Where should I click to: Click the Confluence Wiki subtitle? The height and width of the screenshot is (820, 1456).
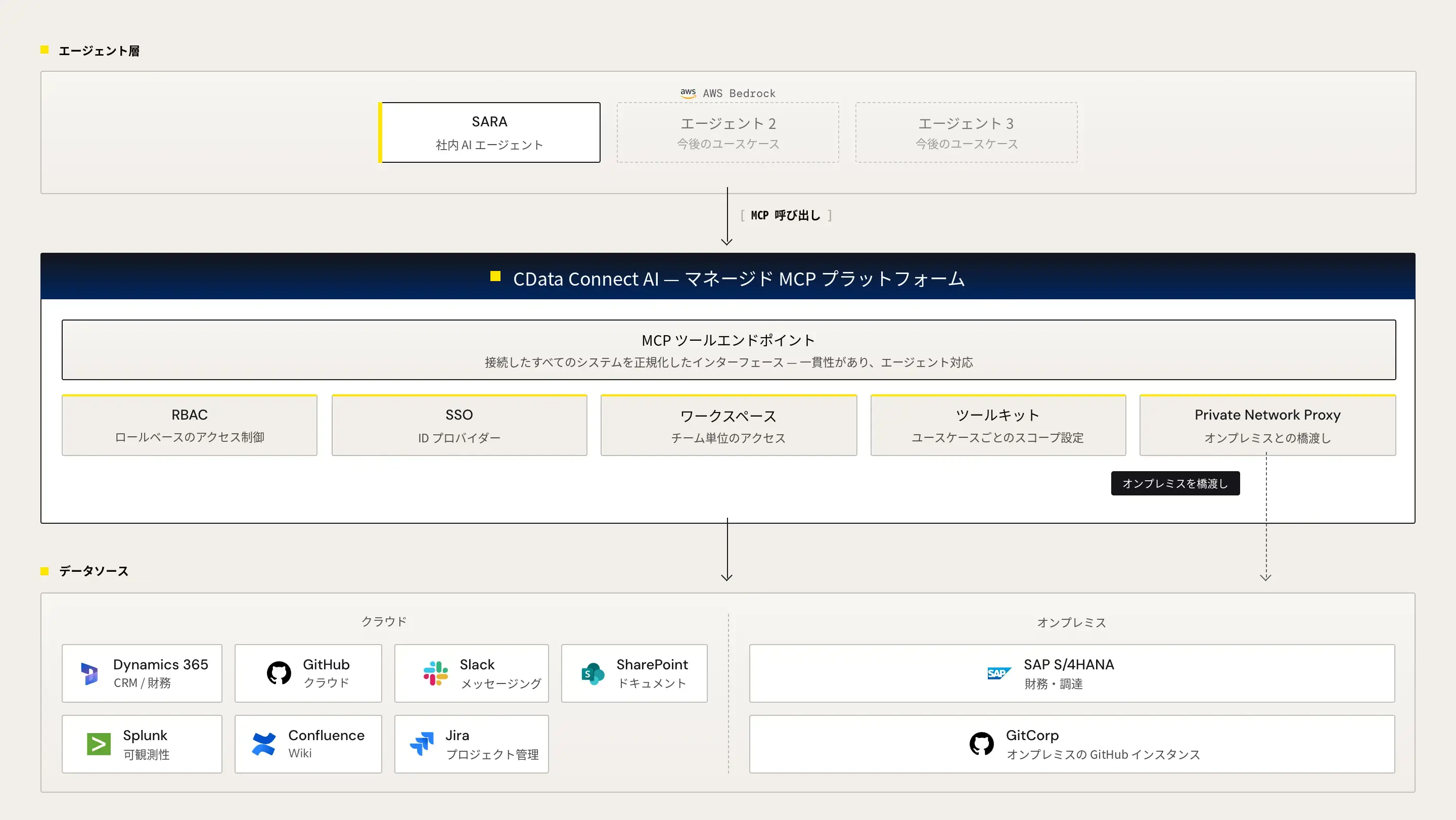click(300, 753)
